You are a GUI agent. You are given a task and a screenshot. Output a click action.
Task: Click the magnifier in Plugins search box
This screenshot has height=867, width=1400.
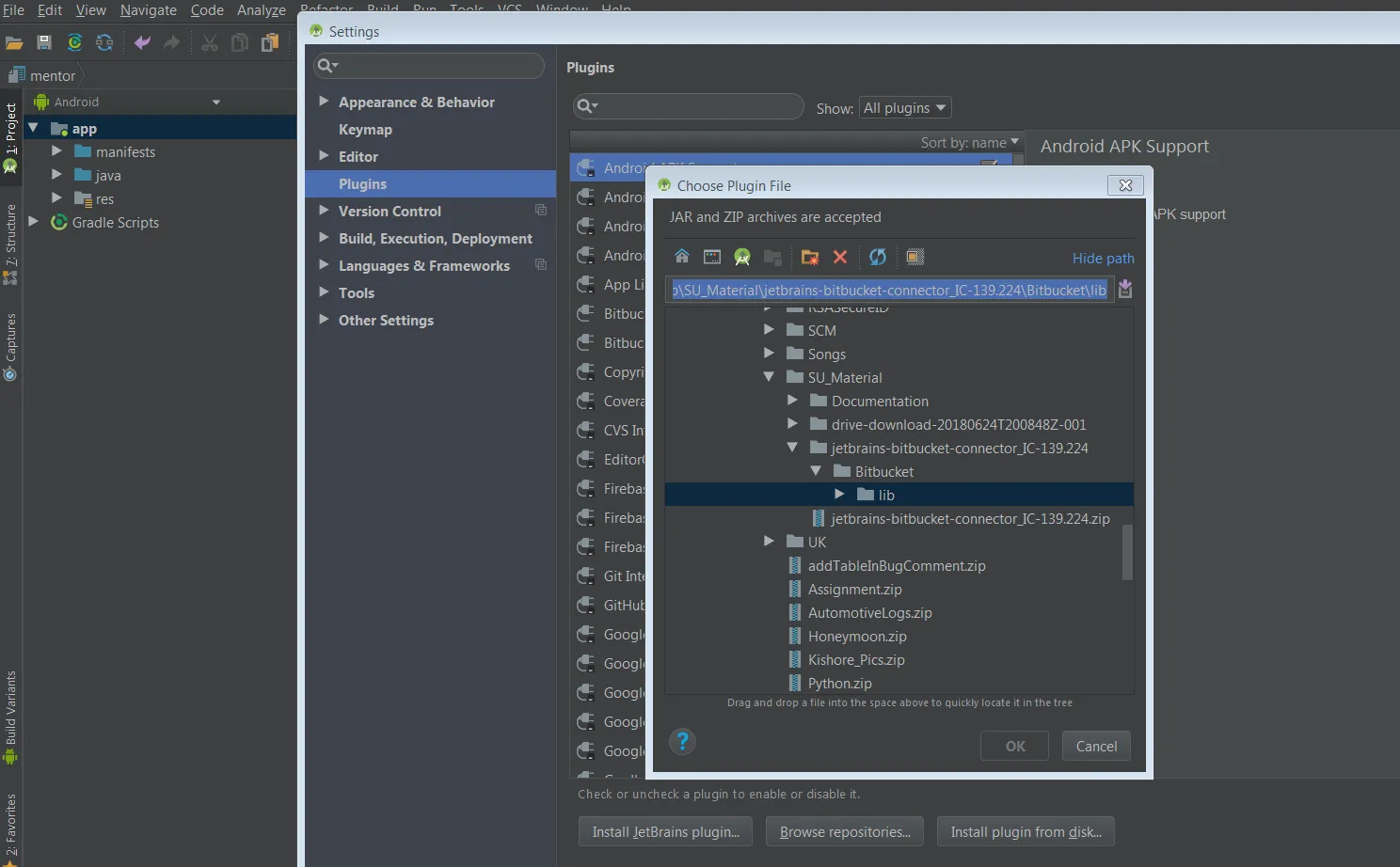coord(587,106)
